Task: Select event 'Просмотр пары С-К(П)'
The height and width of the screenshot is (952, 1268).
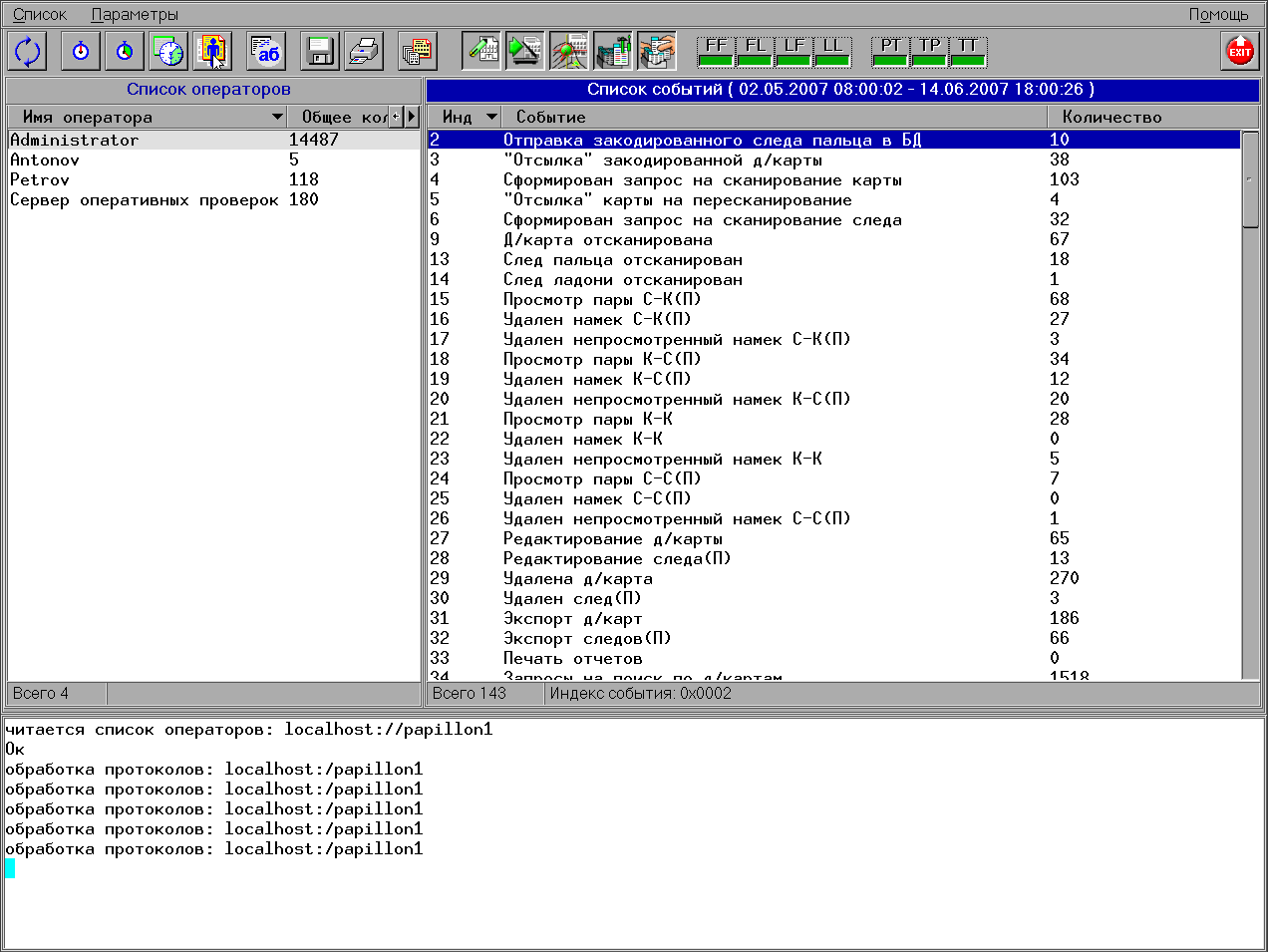Action: (834, 299)
